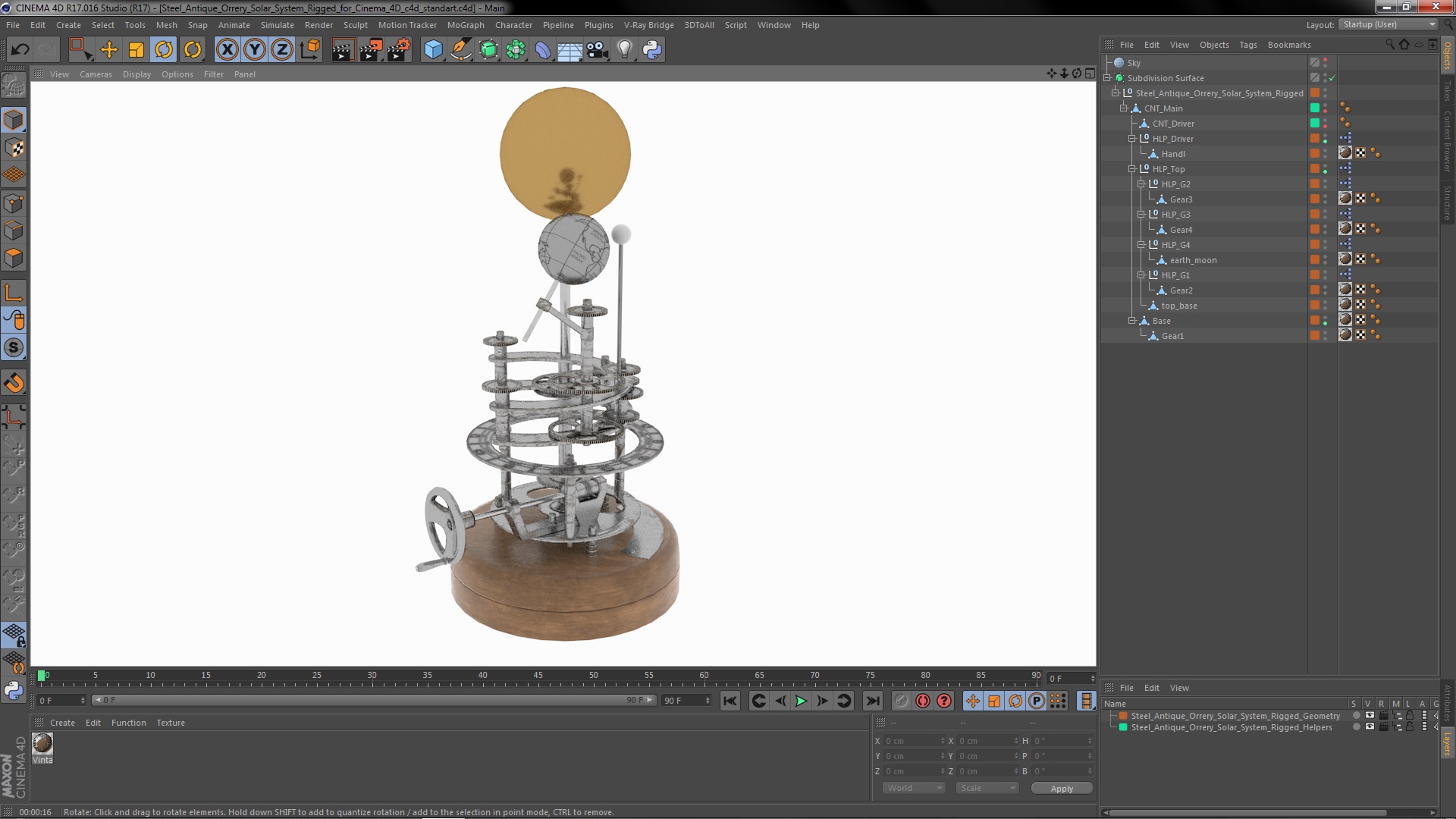The width and height of the screenshot is (1456, 819).
Task: Select the Rotate tool
Action: click(165, 50)
